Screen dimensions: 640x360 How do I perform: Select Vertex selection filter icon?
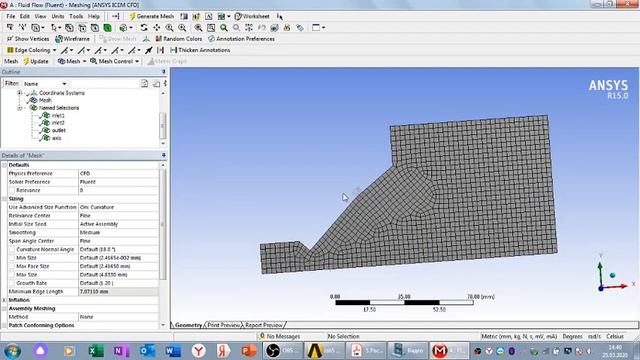click(x=69, y=28)
